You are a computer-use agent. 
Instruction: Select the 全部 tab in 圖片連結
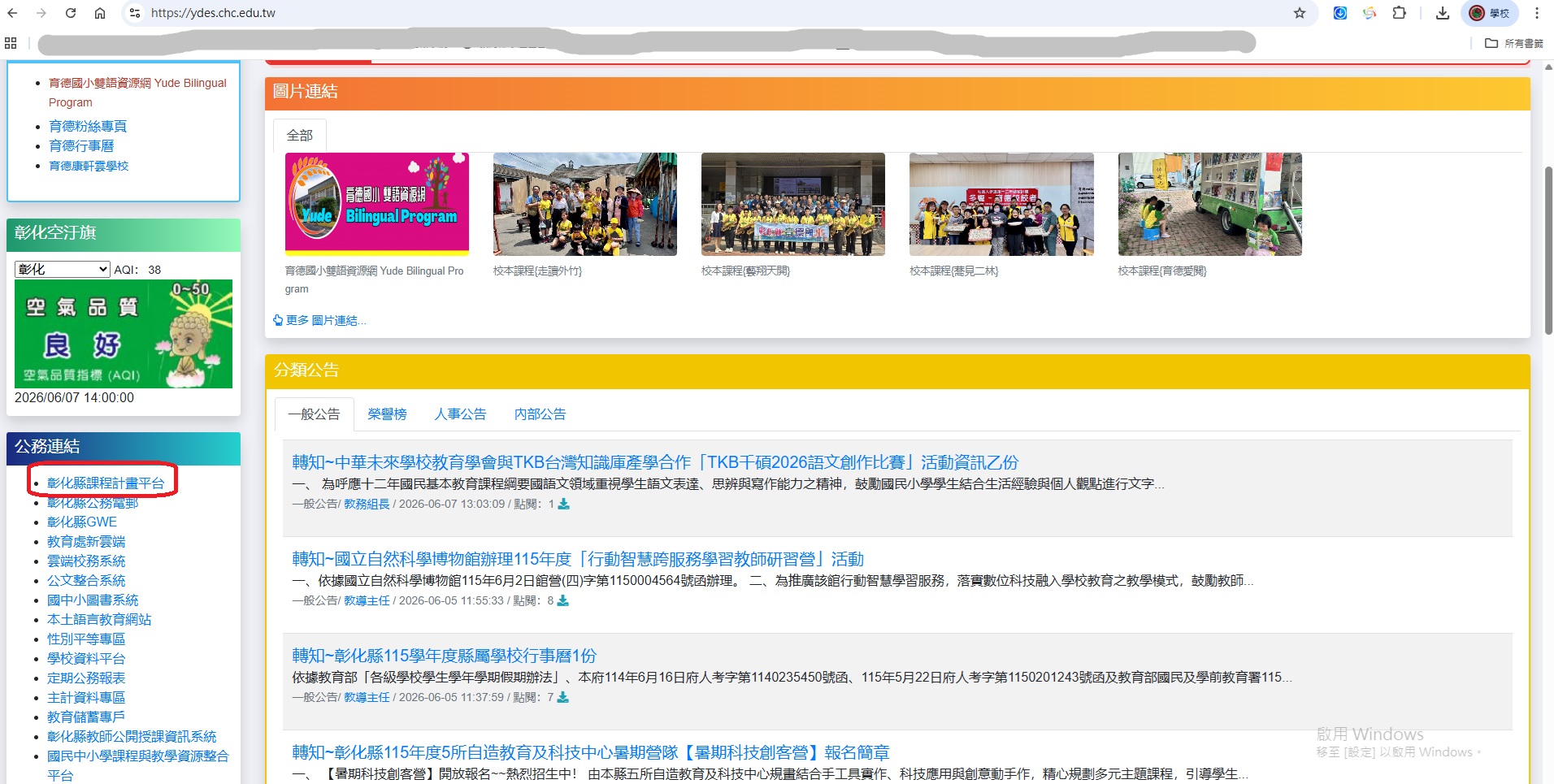[299, 136]
